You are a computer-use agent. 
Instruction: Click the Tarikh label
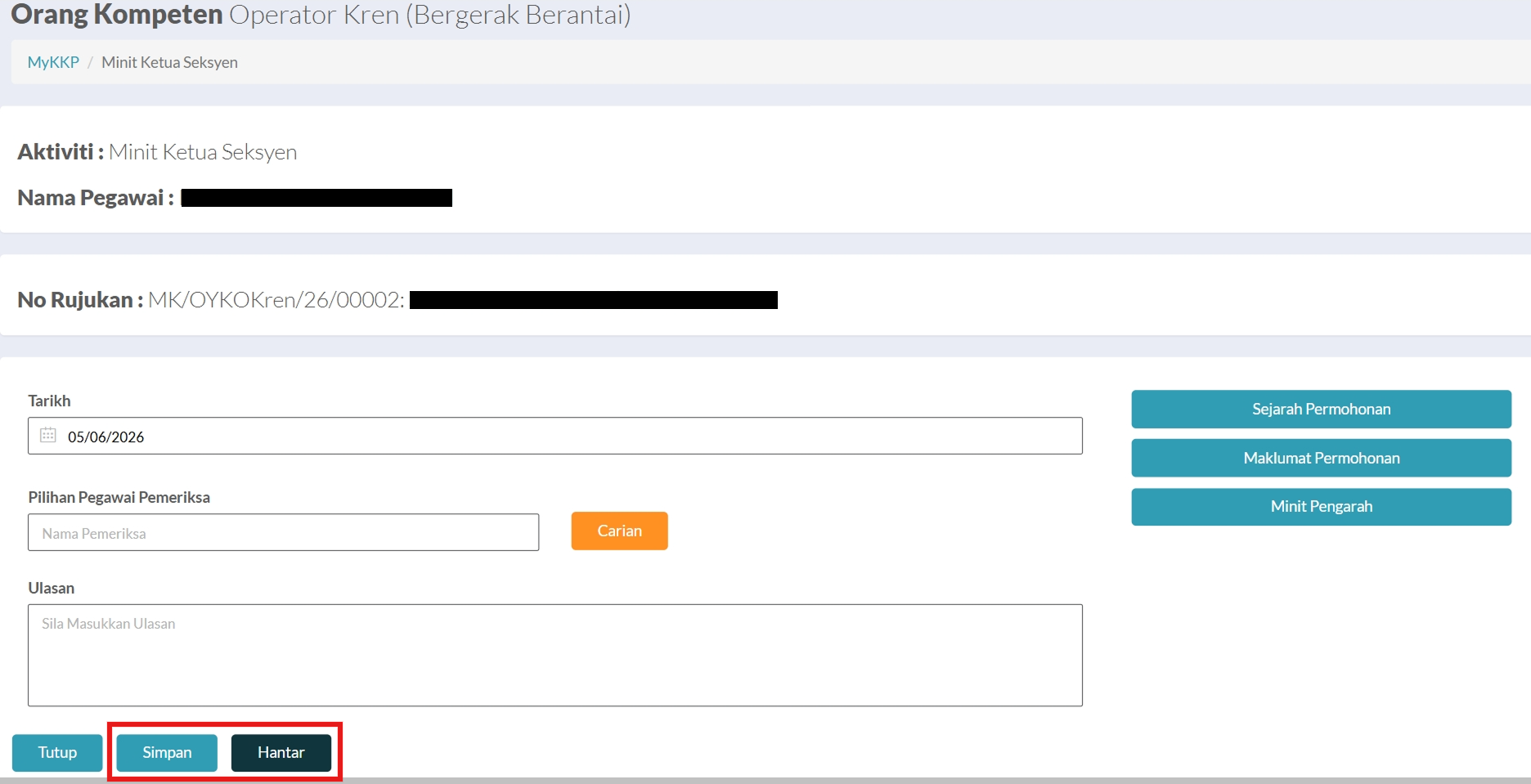49,401
